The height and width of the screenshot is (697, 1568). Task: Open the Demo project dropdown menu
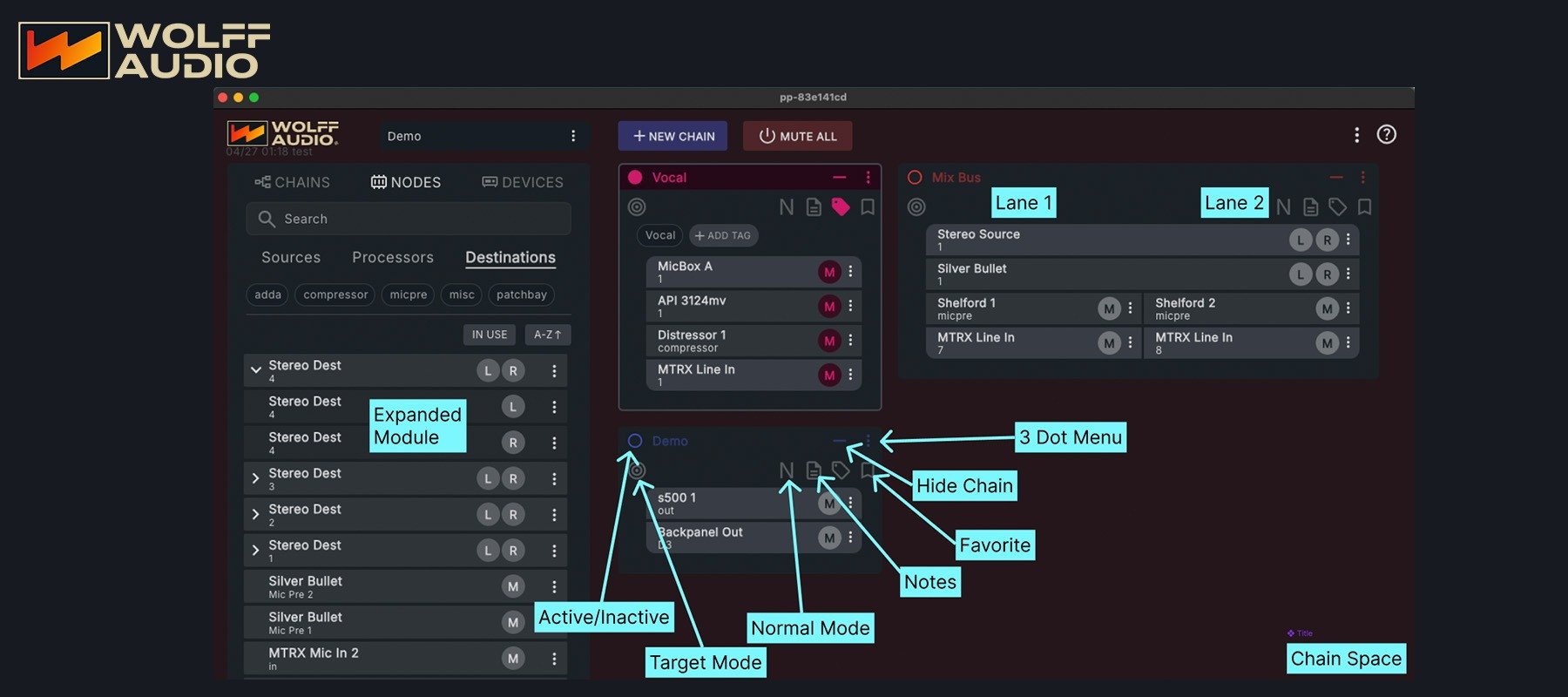572,136
